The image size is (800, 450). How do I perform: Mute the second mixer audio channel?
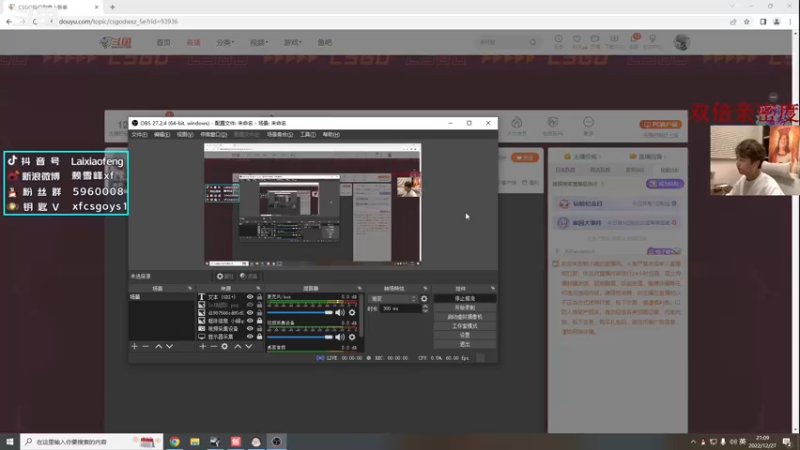[x=340, y=337]
